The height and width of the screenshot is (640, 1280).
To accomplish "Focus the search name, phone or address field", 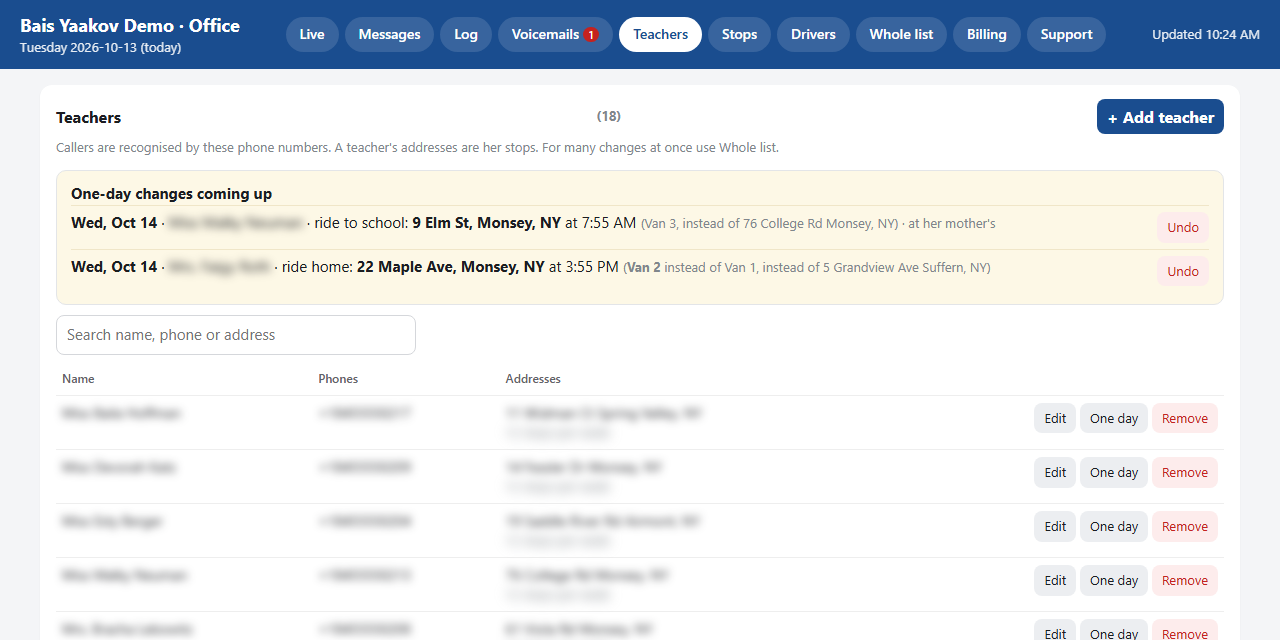I will pyautogui.click(x=236, y=335).
